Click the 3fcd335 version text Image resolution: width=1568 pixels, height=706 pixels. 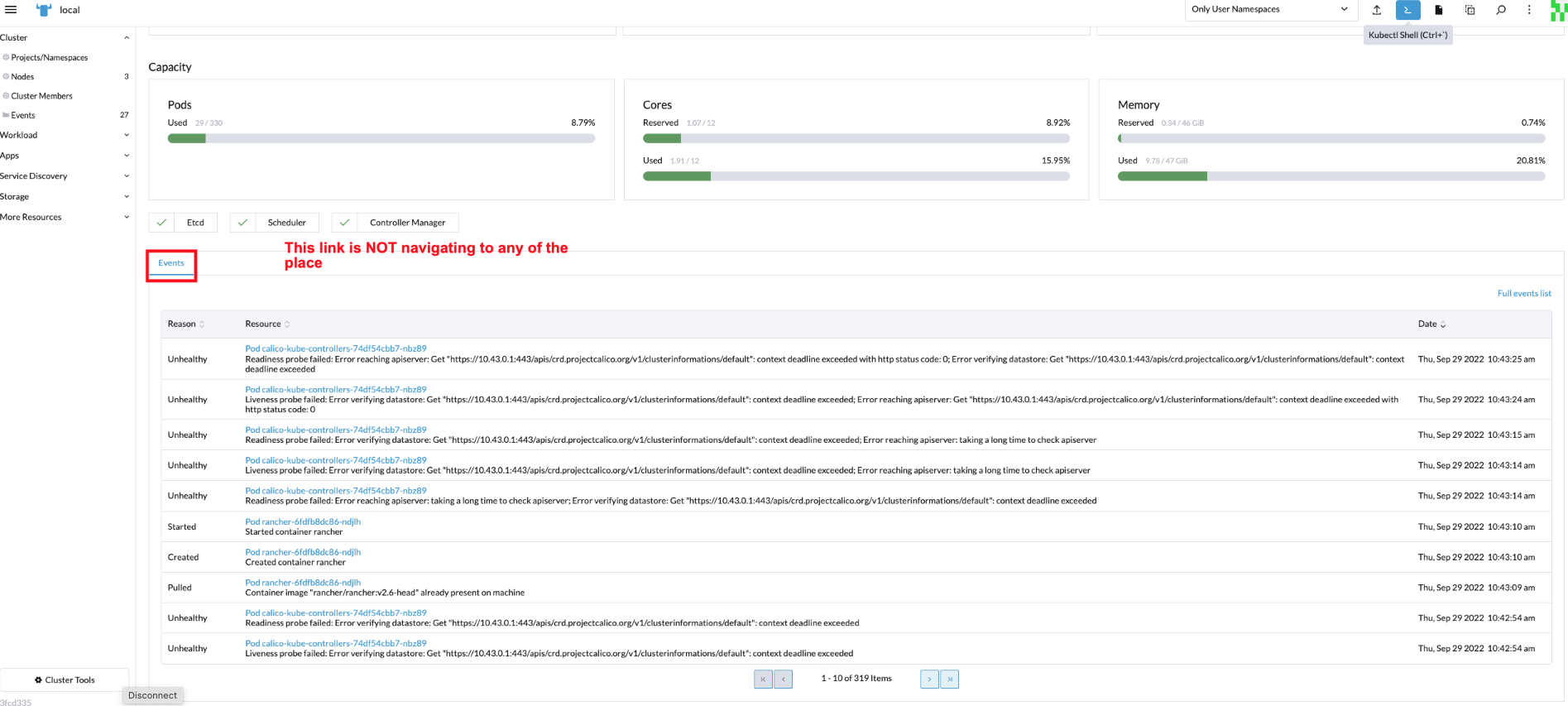16,702
